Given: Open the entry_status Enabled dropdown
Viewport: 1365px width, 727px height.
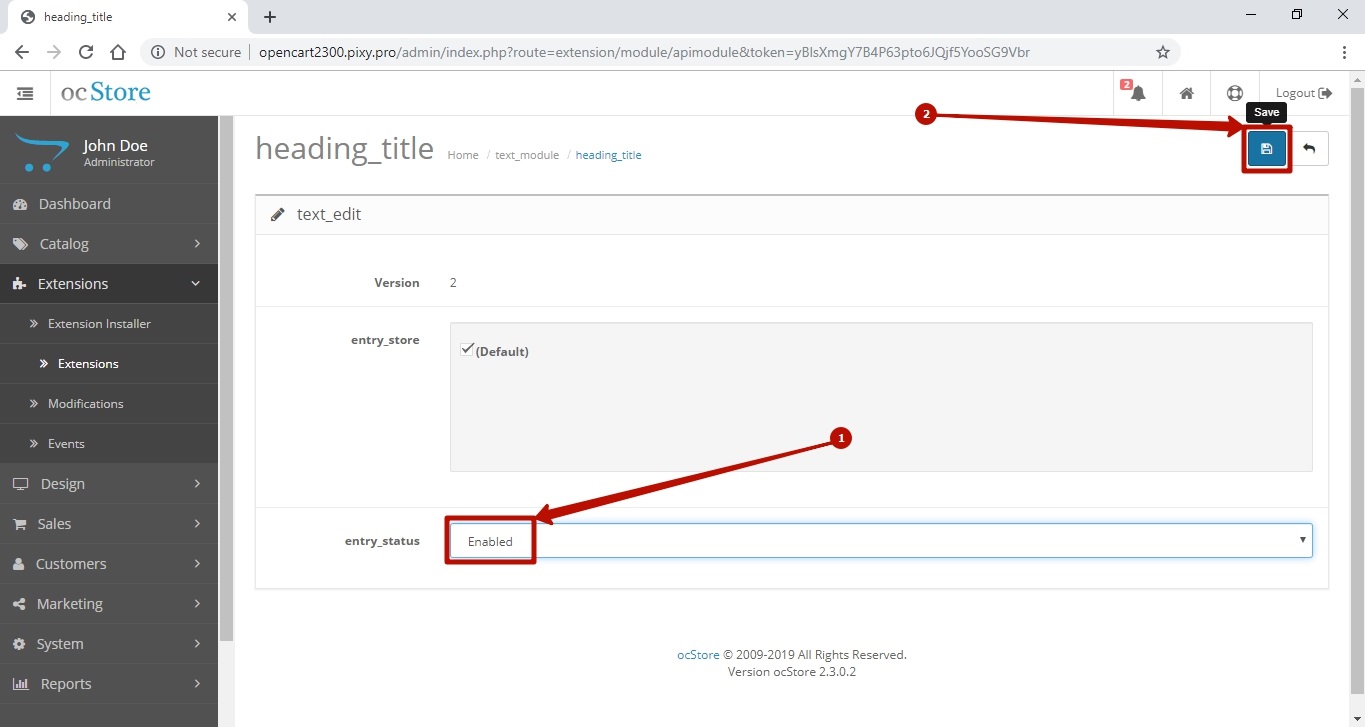Looking at the screenshot, I should click(x=880, y=541).
